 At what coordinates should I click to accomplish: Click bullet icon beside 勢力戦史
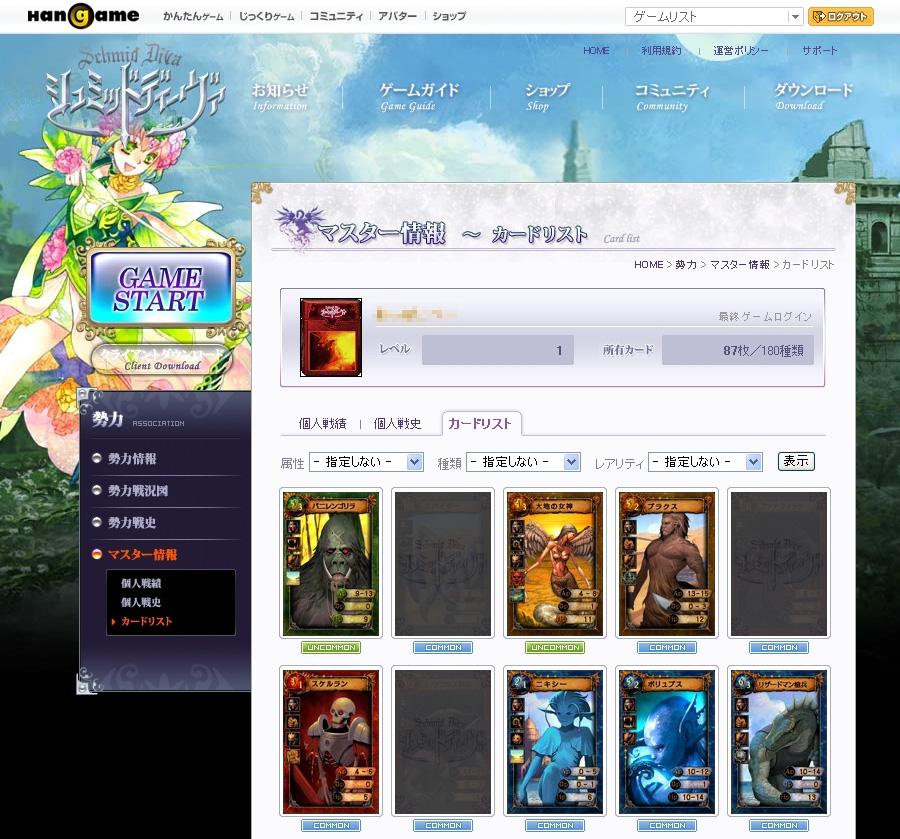pyautogui.click(x=97, y=522)
